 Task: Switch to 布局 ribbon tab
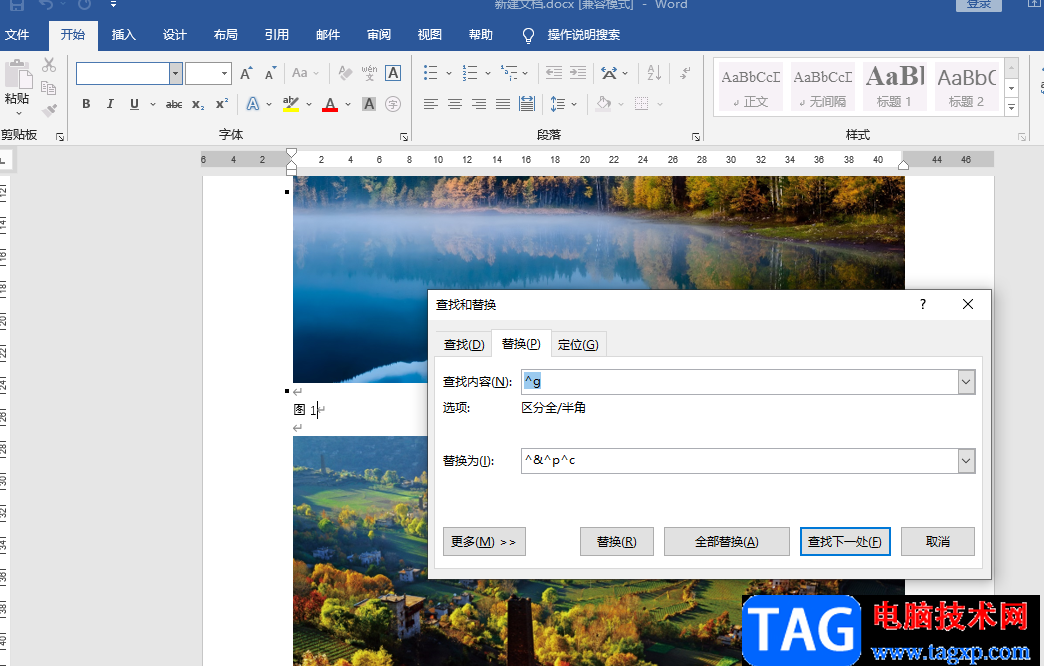pos(225,35)
